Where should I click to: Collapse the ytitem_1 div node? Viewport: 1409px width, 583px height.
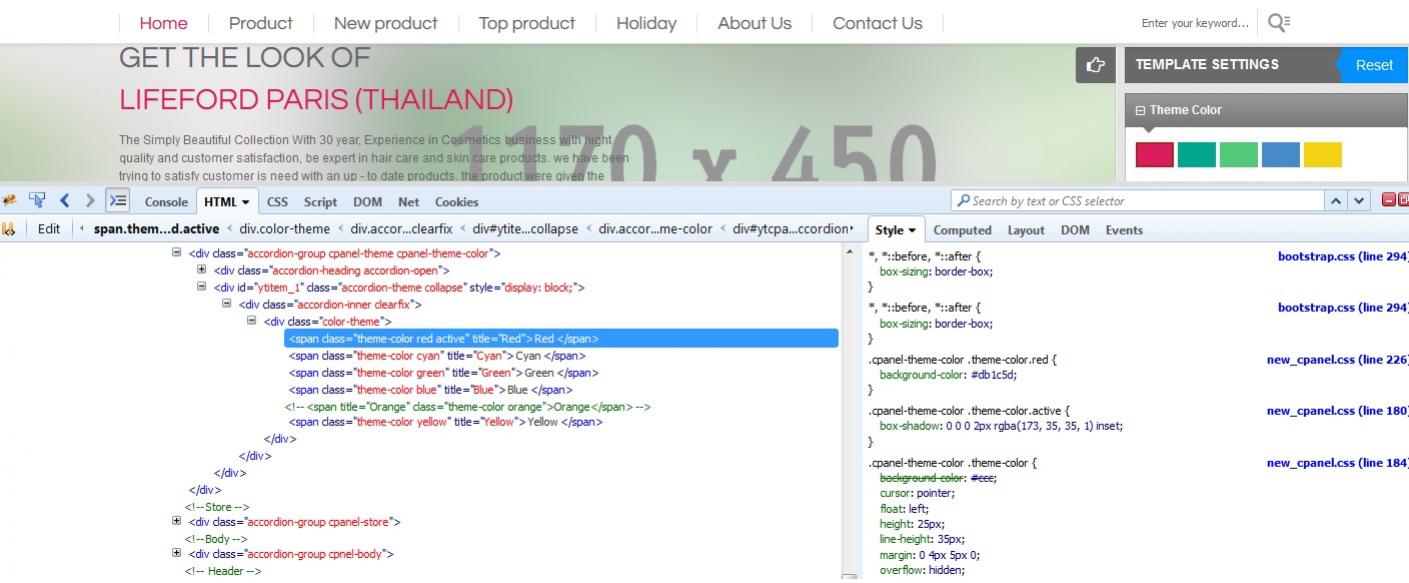tap(202, 287)
